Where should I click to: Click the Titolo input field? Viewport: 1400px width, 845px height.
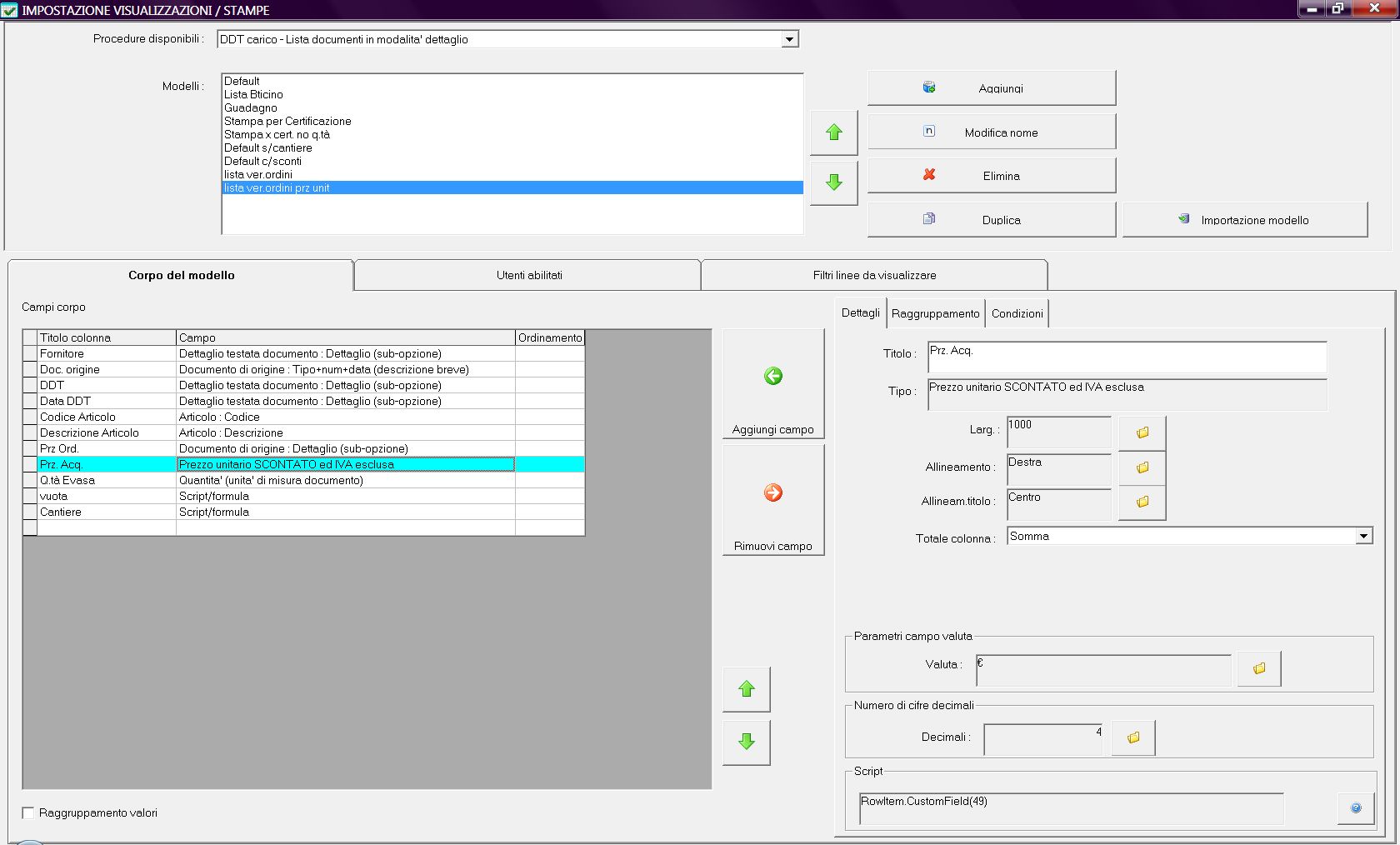[1126, 357]
